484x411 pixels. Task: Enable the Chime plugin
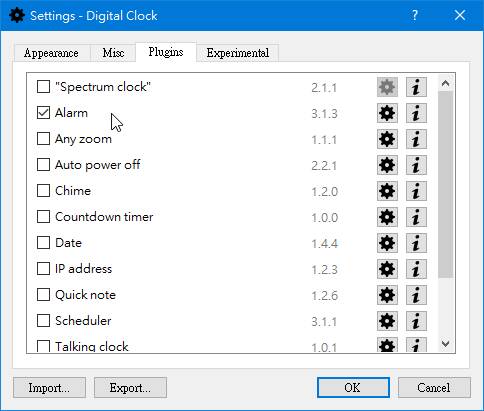coord(43,191)
